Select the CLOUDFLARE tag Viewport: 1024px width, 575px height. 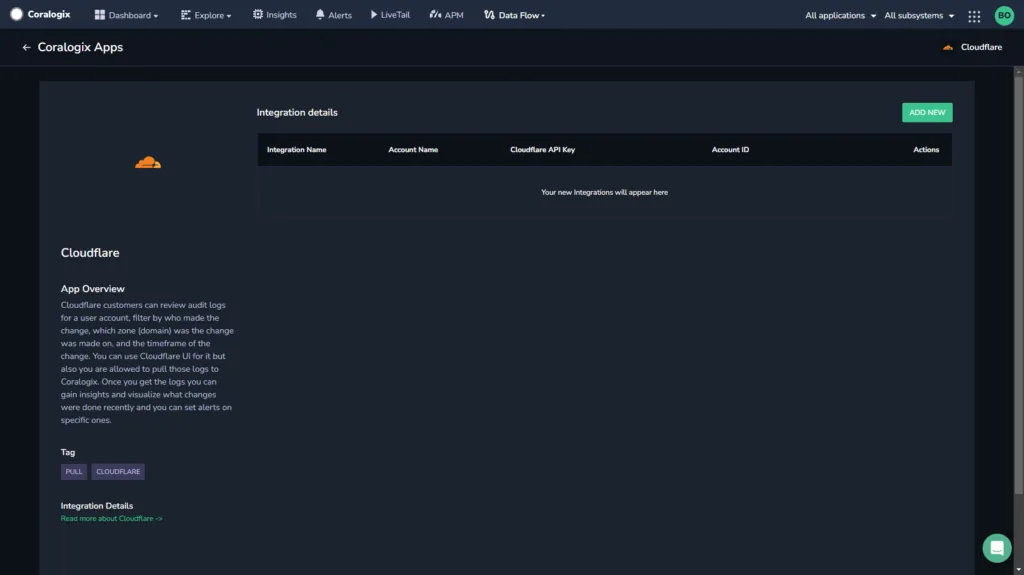(118, 471)
